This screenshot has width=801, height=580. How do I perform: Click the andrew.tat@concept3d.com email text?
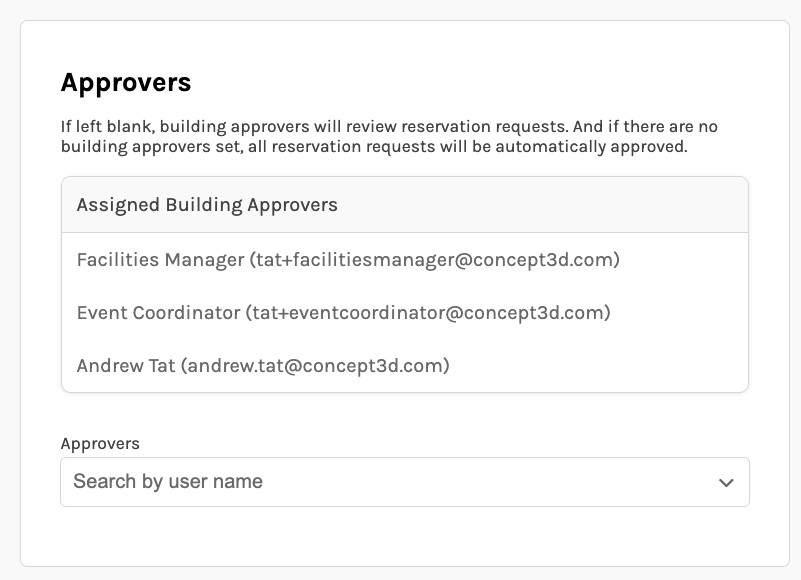tap(315, 366)
